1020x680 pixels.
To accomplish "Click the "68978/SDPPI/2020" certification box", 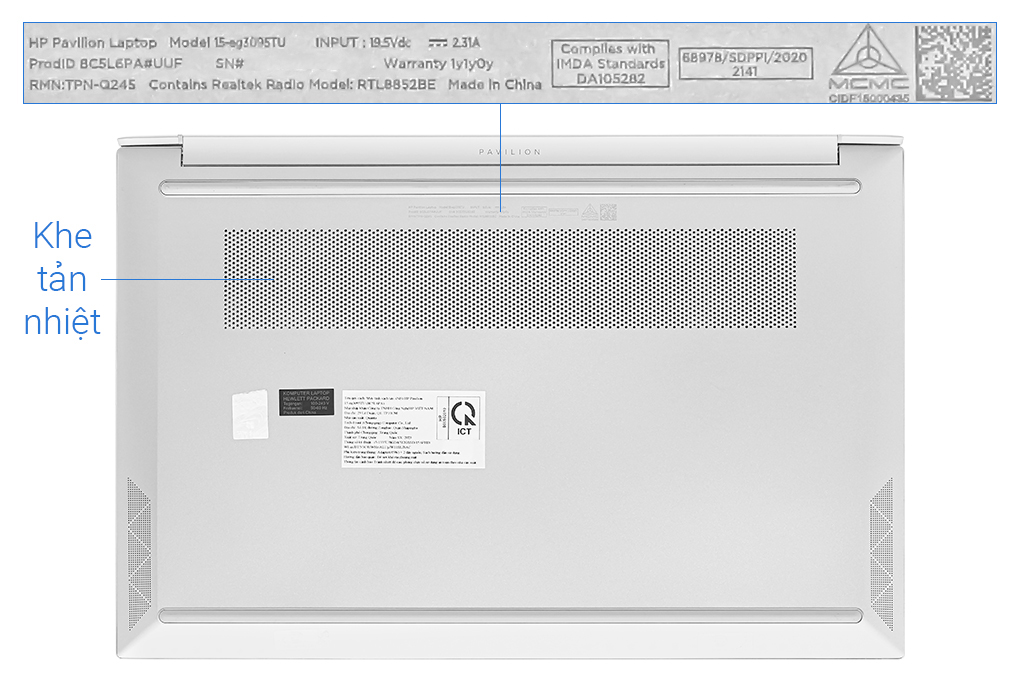I will click(x=745, y=63).
